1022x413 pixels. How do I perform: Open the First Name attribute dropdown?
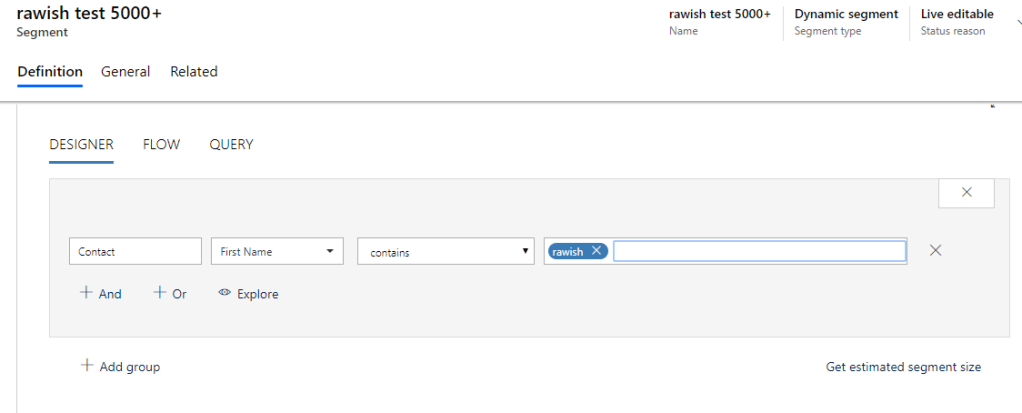point(277,252)
